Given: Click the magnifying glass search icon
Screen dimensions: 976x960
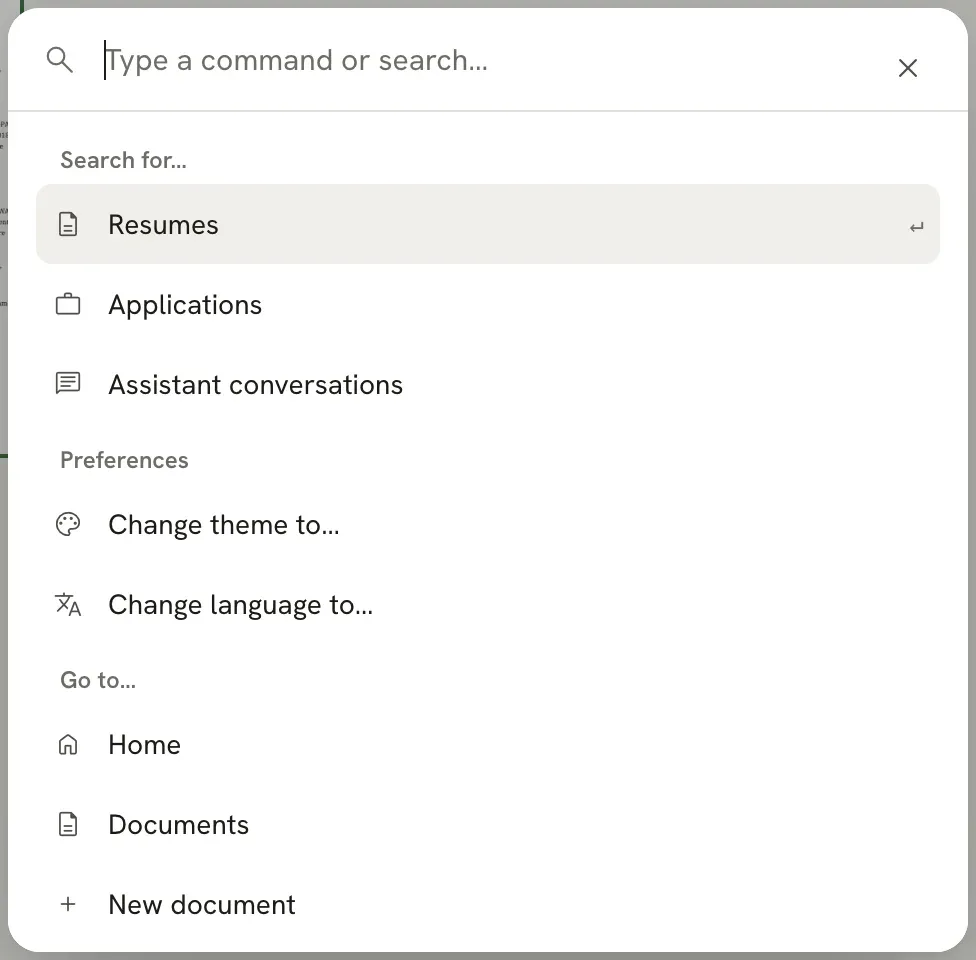Looking at the screenshot, I should click(60, 60).
